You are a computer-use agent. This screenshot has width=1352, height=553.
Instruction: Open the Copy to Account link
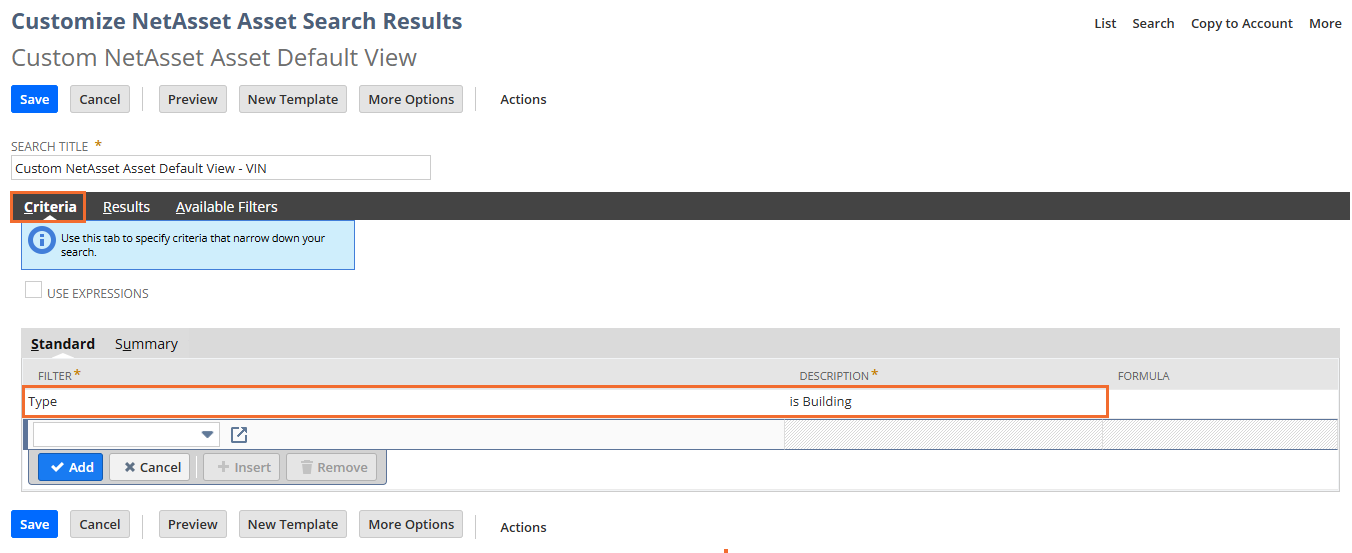(1241, 23)
